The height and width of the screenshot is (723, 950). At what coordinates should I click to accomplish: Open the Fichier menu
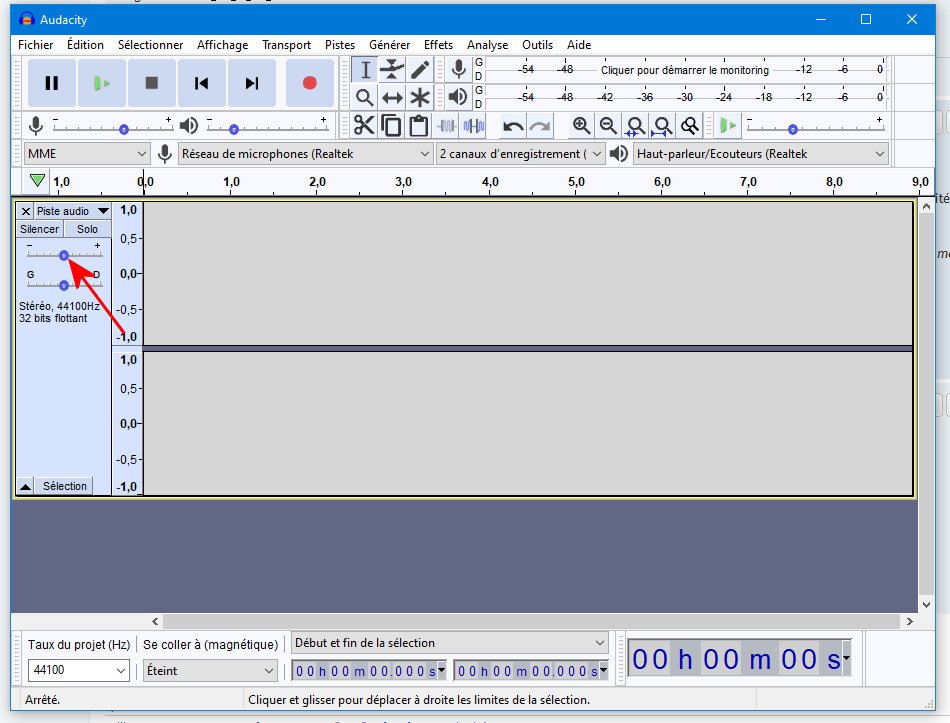pos(36,45)
